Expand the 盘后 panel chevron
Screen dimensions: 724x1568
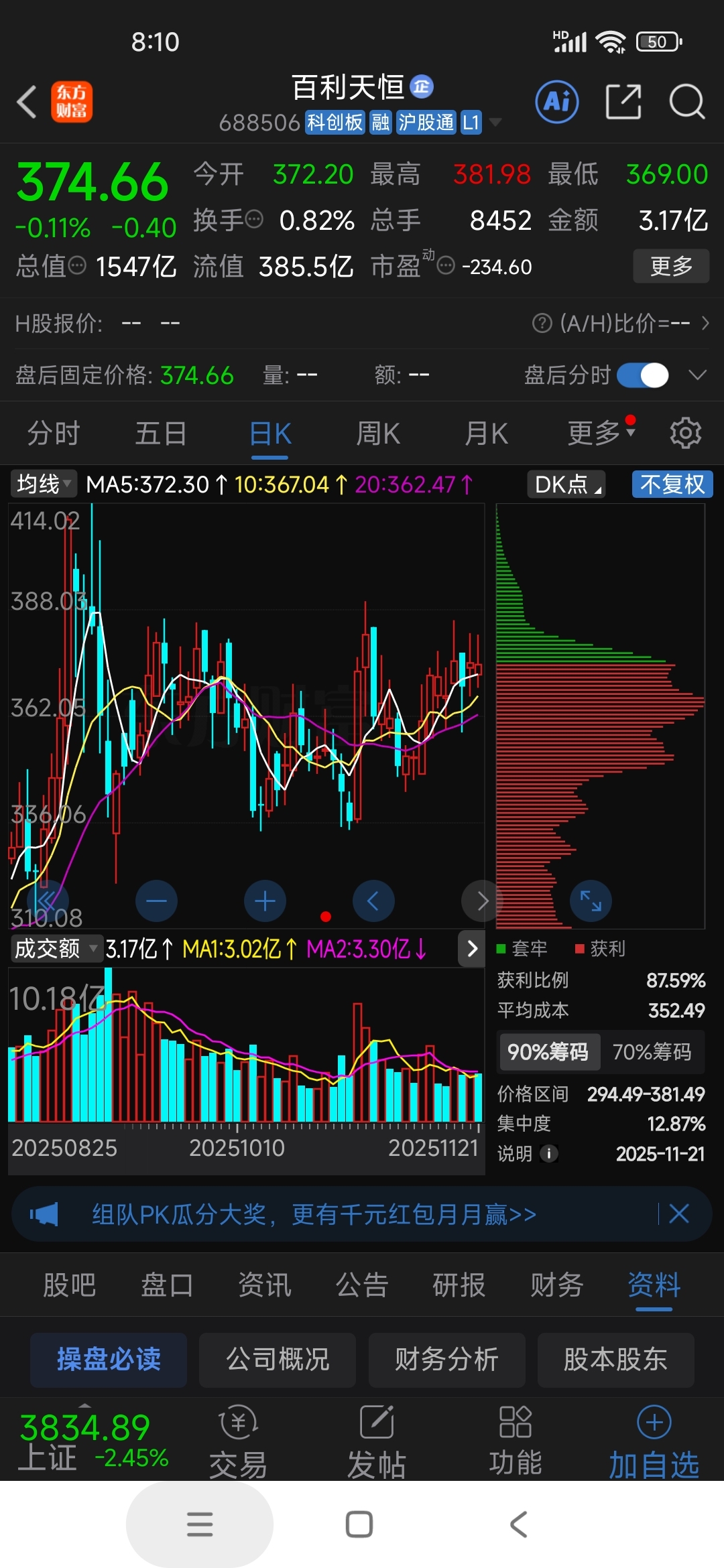[x=698, y=375]
